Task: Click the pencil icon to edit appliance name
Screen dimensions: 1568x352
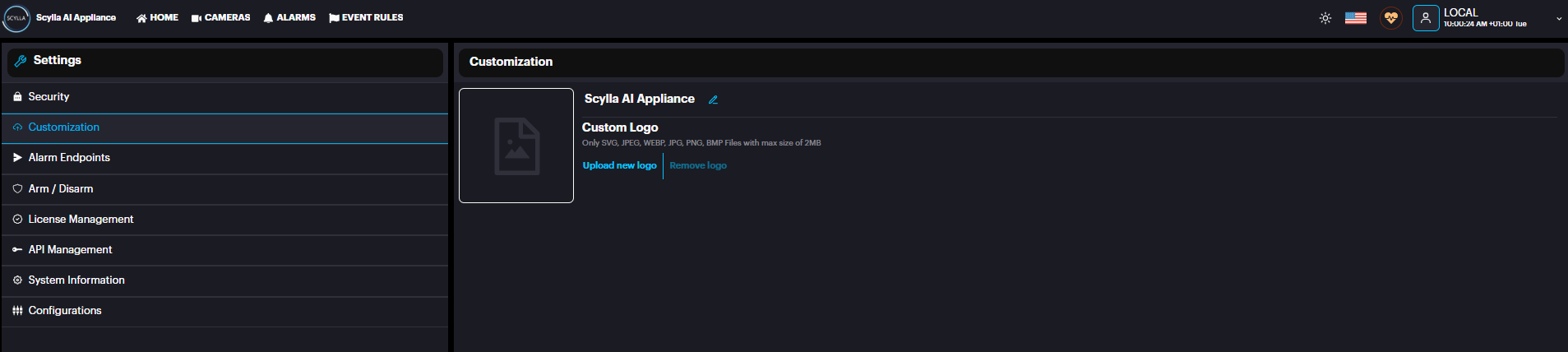Action: [713, 100]
